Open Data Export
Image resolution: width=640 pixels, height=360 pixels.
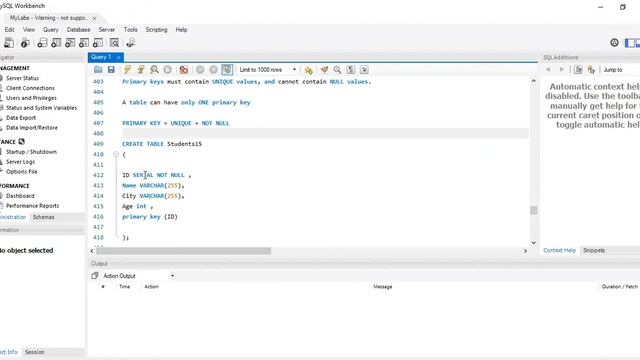pos(21,118)
